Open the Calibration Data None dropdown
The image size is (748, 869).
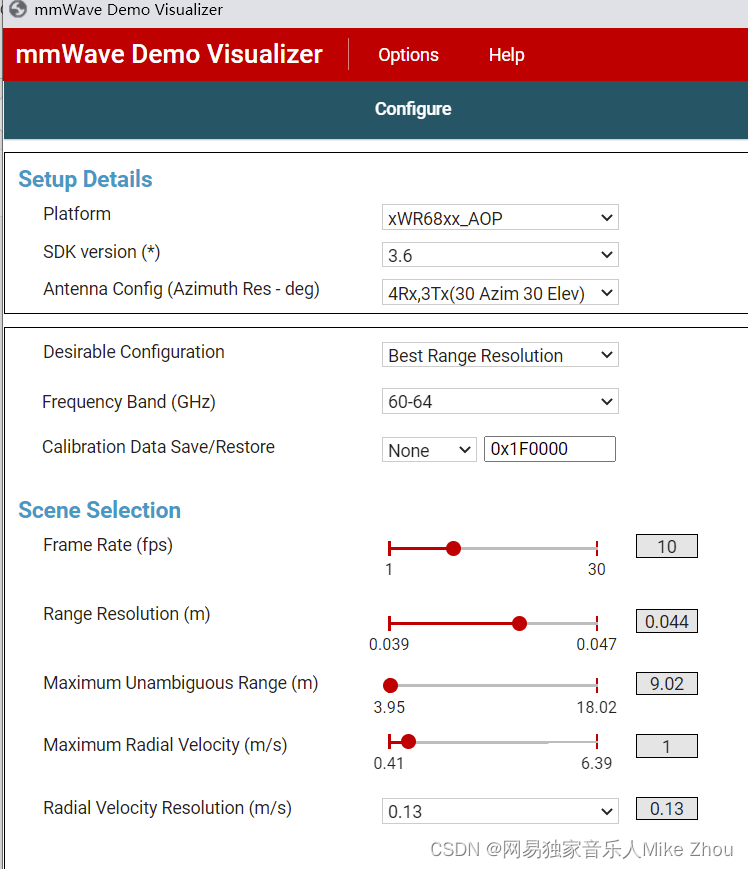point(429,449)
